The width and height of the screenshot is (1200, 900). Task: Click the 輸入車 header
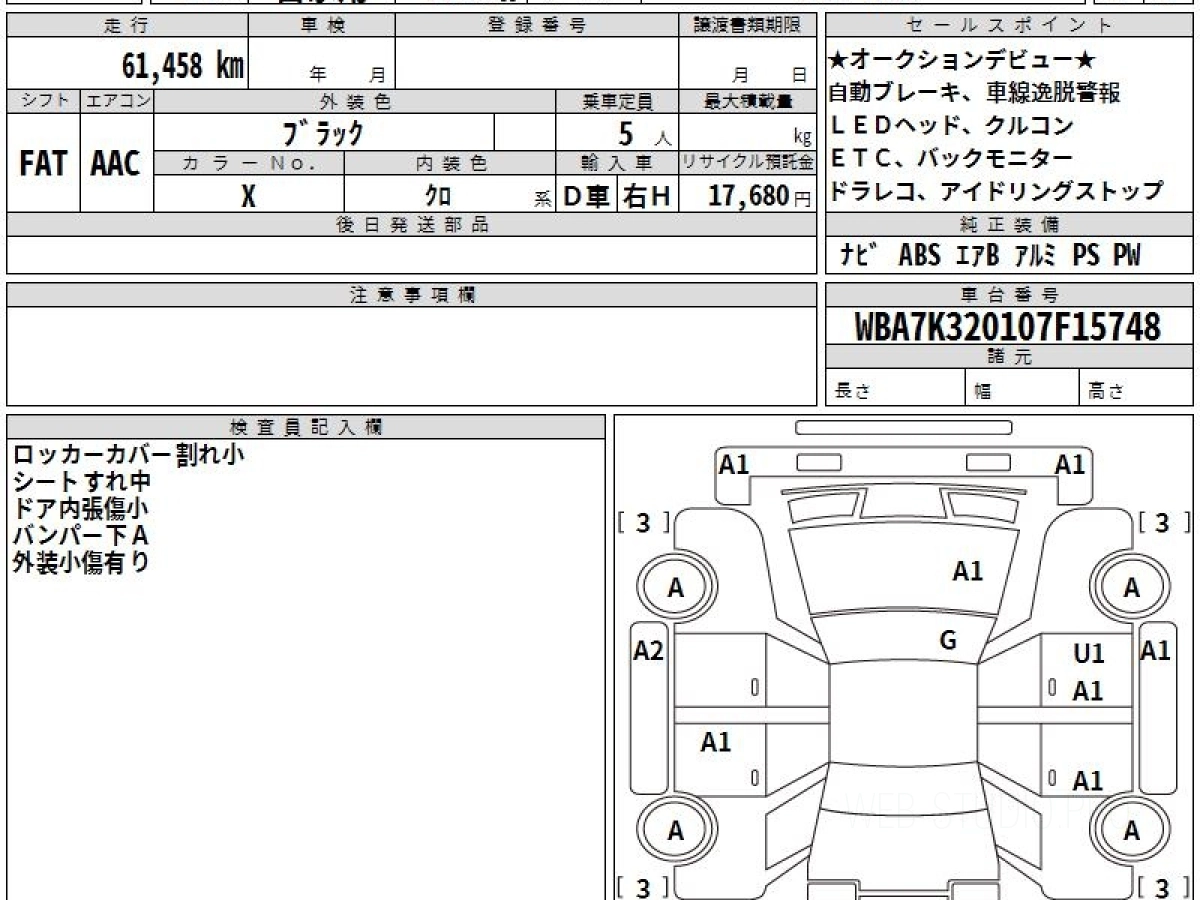click(x=617, y=163)
